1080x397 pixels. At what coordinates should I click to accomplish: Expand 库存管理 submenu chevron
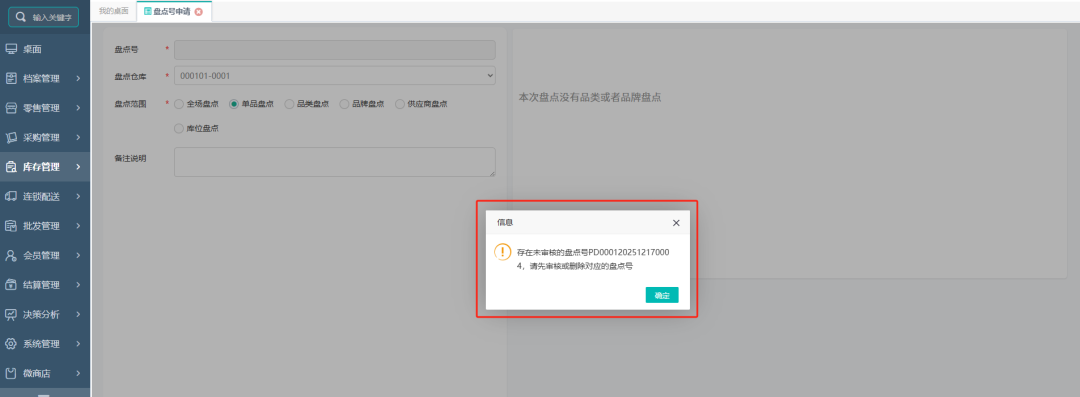coord(79,167)
